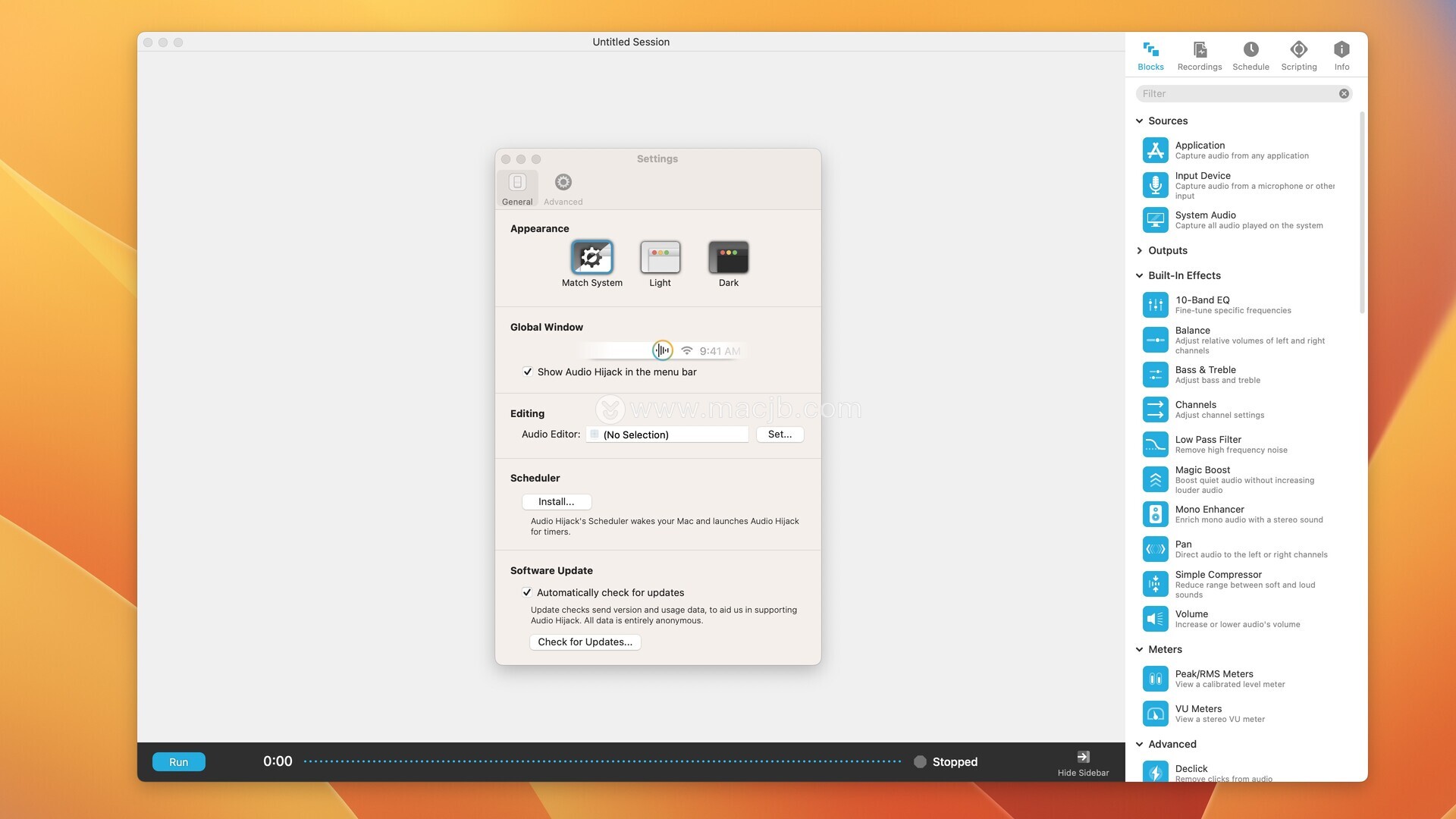1456x819 pixels.
Task: Select the Pan effect icon
Action: tap(1155, 549)
